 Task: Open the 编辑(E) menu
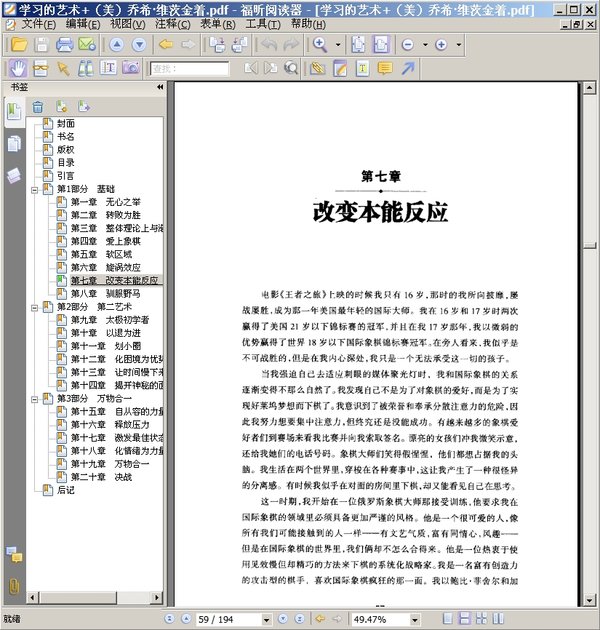[x=83, y=25]
